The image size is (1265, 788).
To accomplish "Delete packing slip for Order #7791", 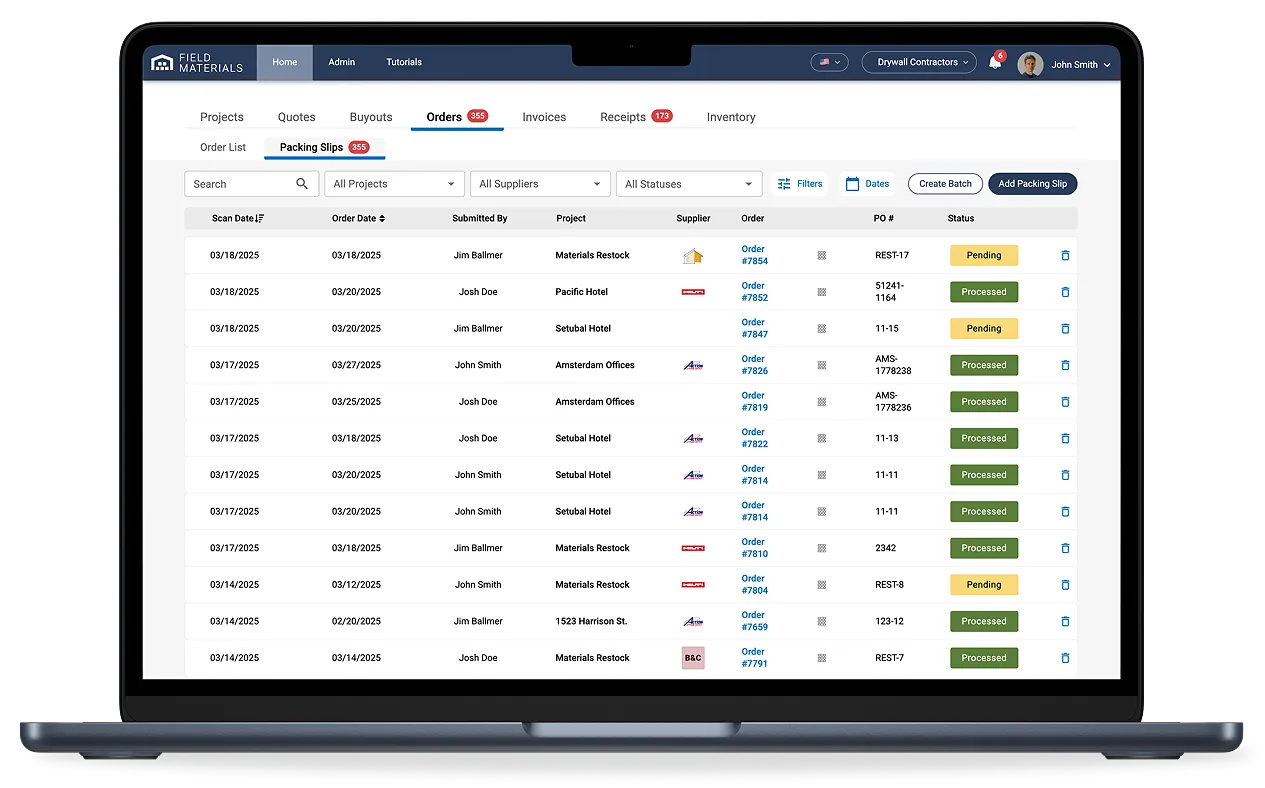I will tap(1065, 658).
